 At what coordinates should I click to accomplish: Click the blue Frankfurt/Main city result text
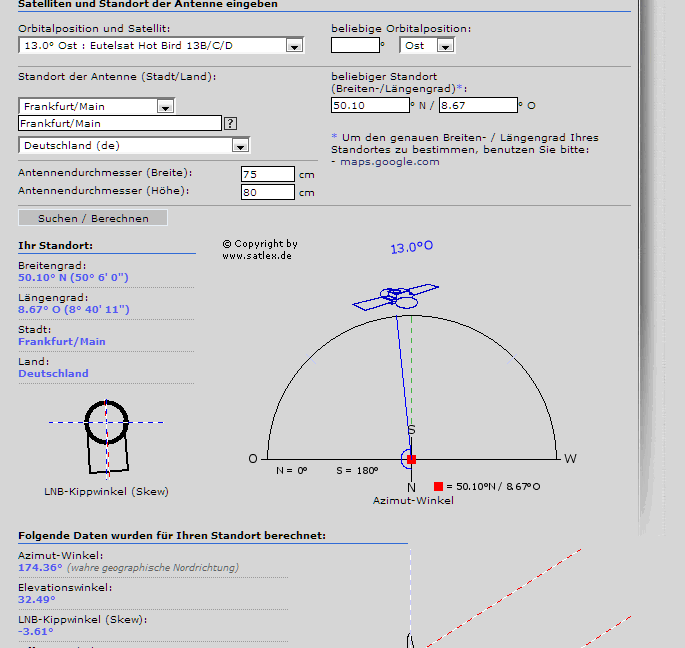pos(62,342)
